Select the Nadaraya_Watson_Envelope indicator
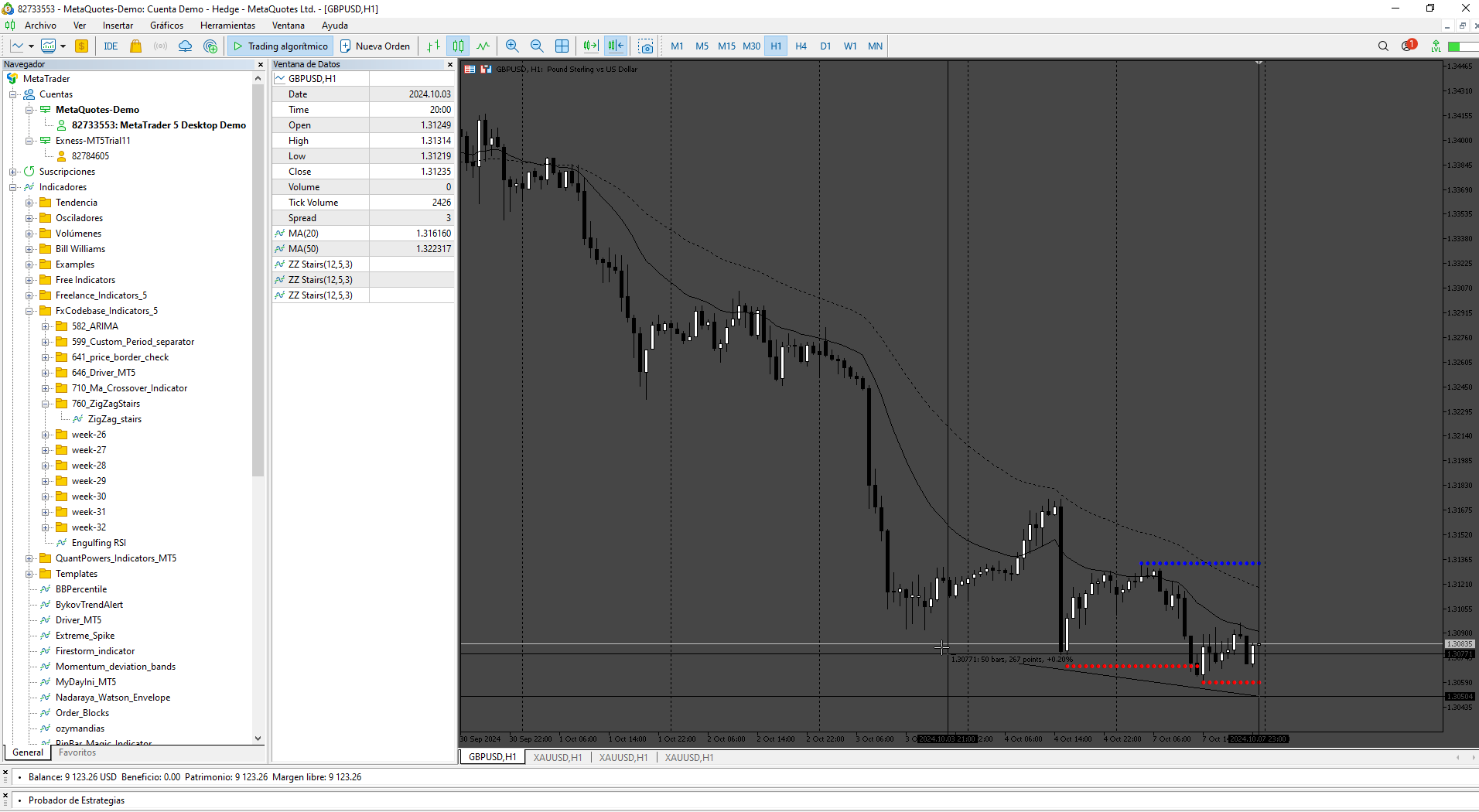1479x812 pixels. pyautogui.click(x=113, y=698)
